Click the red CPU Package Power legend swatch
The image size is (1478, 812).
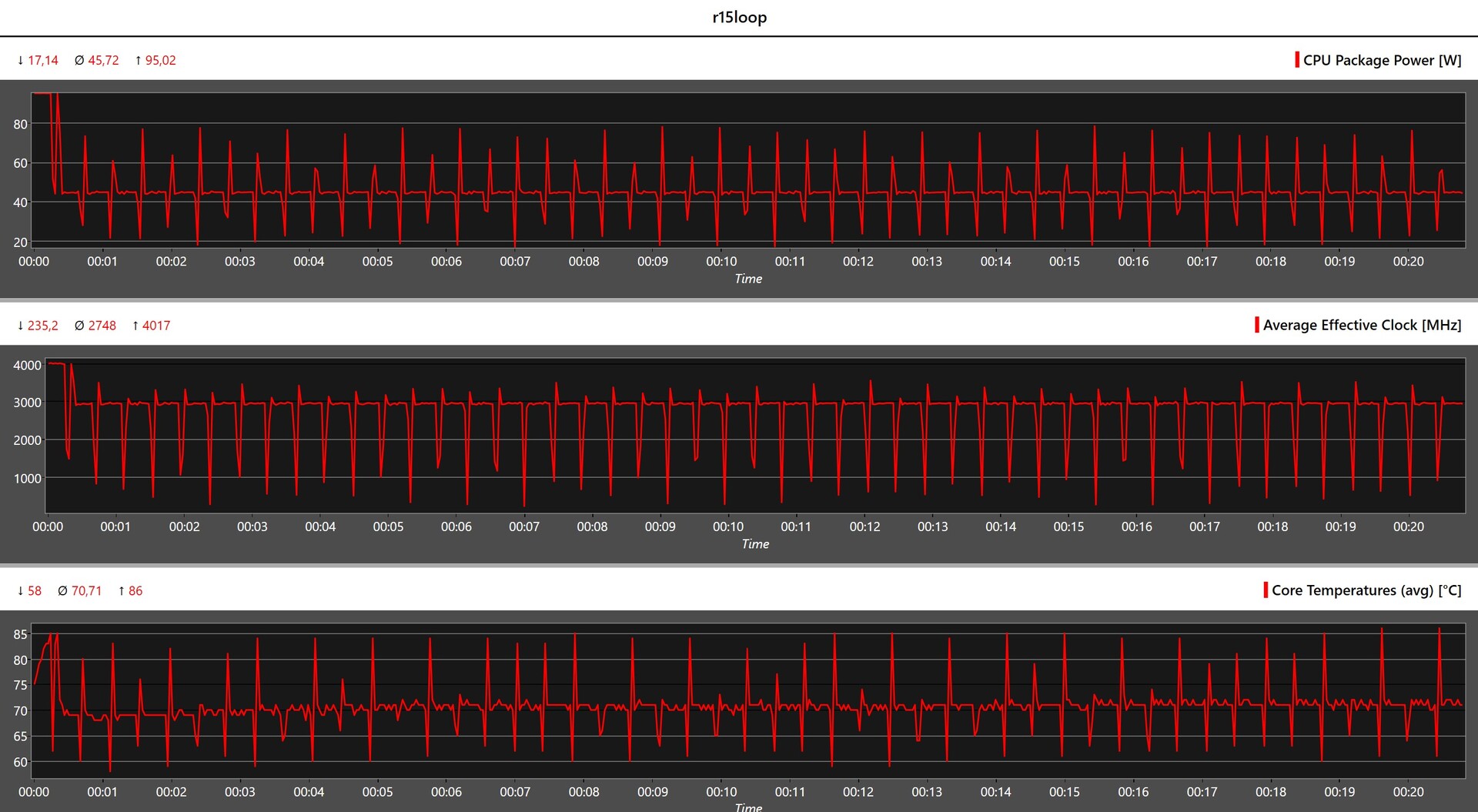(x=1297, y=60)
